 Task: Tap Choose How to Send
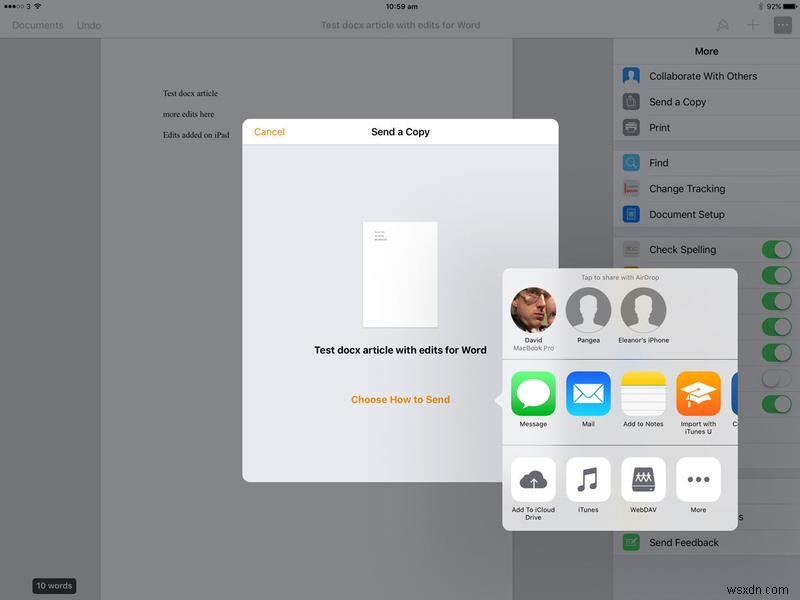tap(400, 397)
